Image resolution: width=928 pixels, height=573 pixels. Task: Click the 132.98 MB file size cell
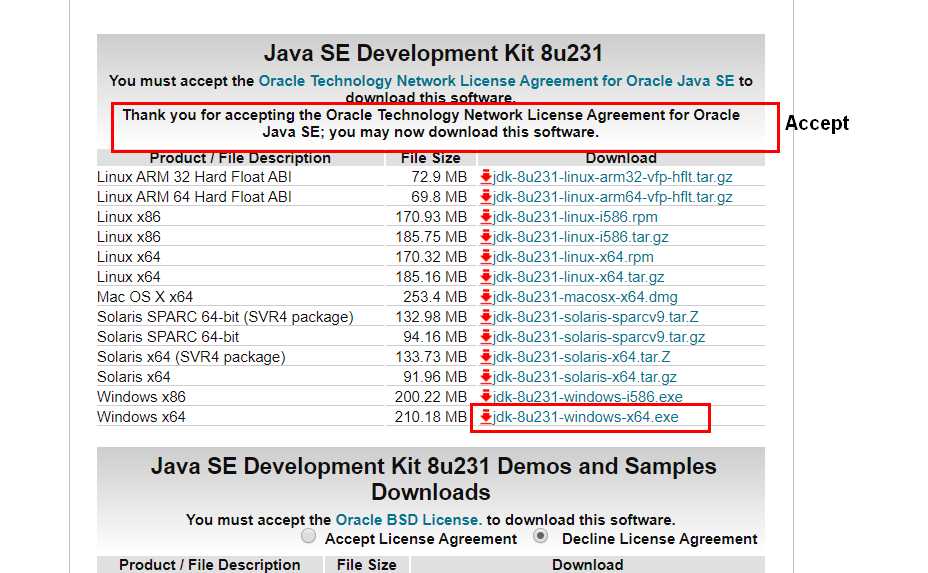coord(431,317)
